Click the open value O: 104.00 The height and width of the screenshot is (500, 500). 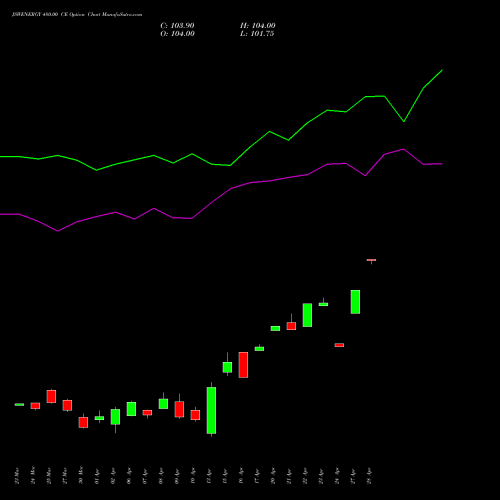(x=177, y=34)
